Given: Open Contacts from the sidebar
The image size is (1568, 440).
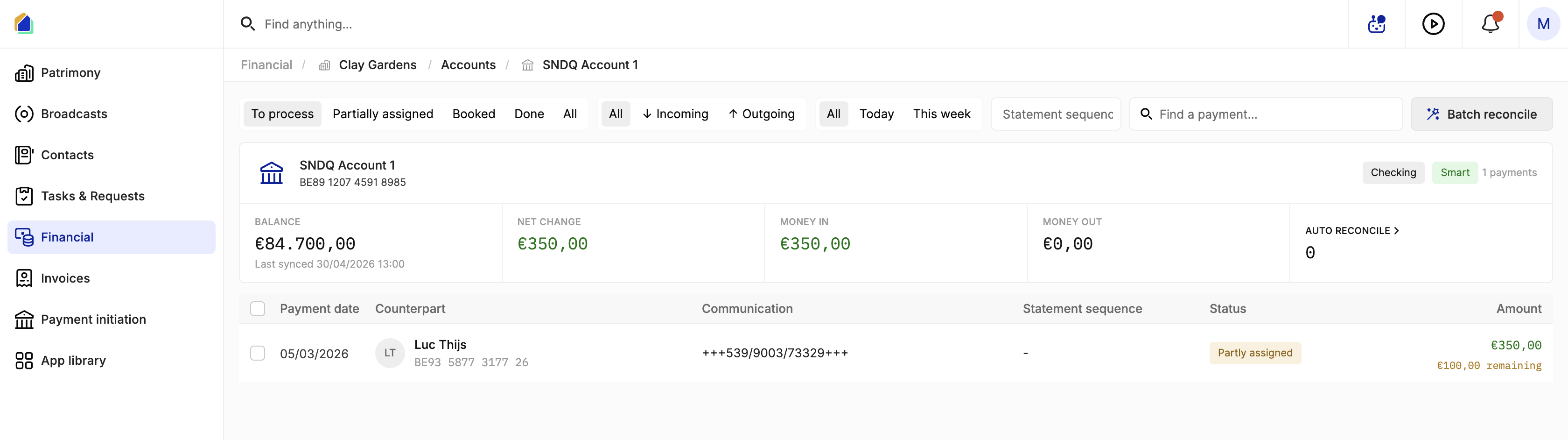Looking at the screenshot, I should pyautogui.click(x=112, y=155).
